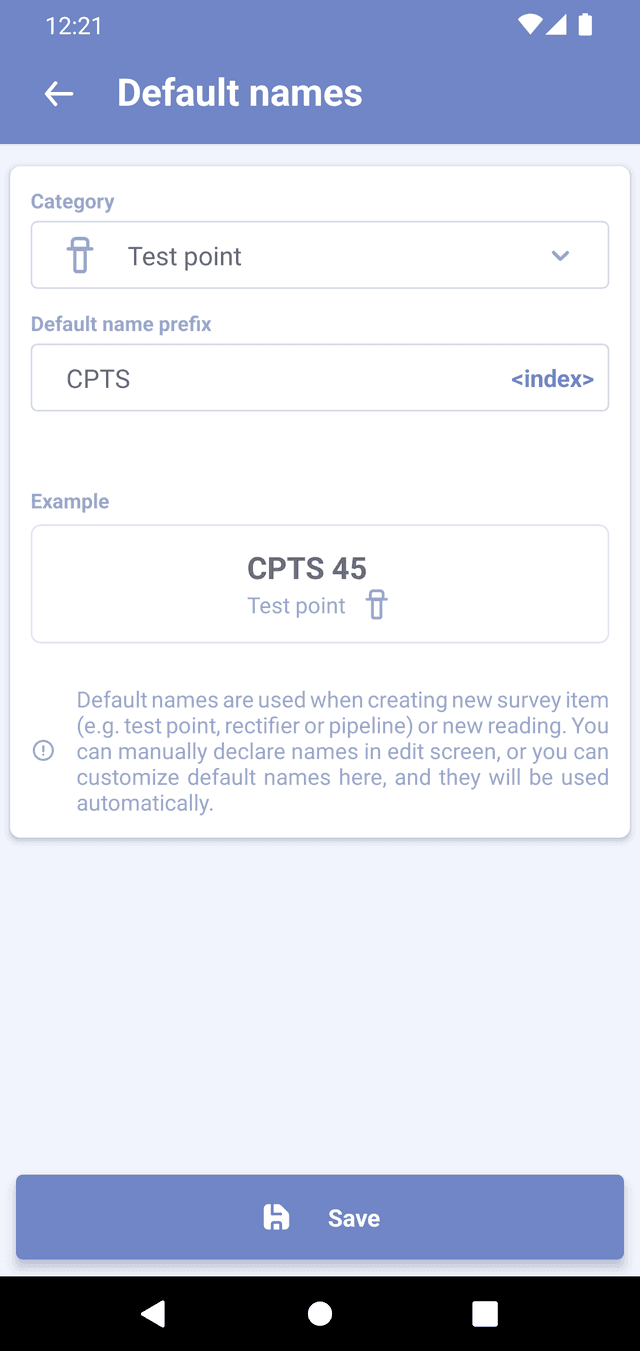Click the test point icon in Category field
The width and height of the screenshot is (640, 1351).
[x=80, y=256]
